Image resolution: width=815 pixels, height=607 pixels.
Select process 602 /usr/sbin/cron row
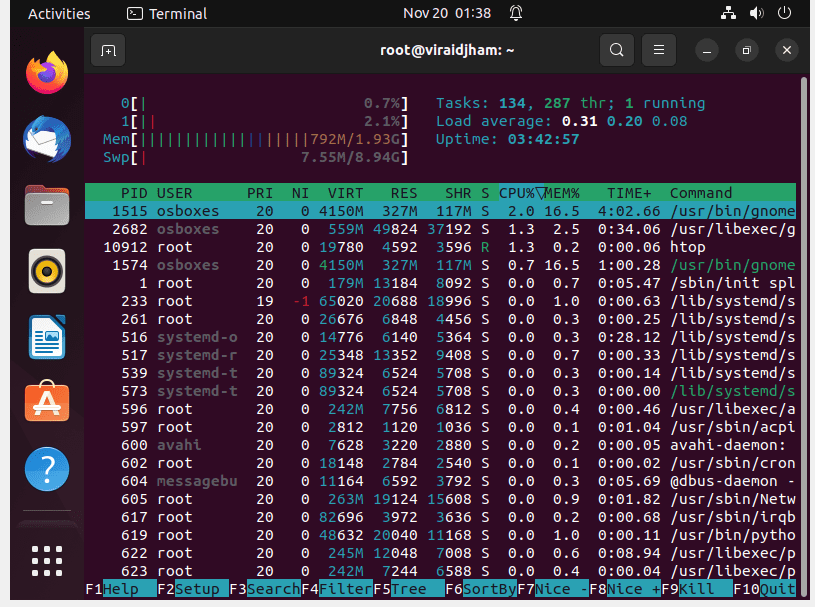[440, 463]
